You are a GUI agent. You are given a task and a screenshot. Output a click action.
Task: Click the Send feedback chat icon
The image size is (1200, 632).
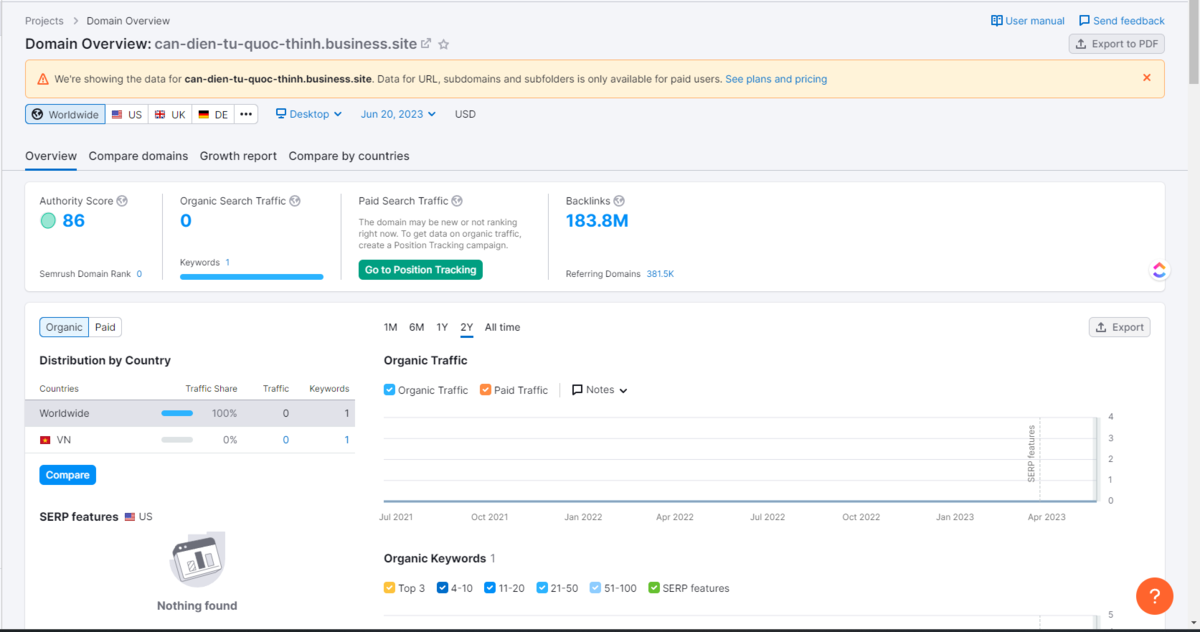pos(1085,20)
